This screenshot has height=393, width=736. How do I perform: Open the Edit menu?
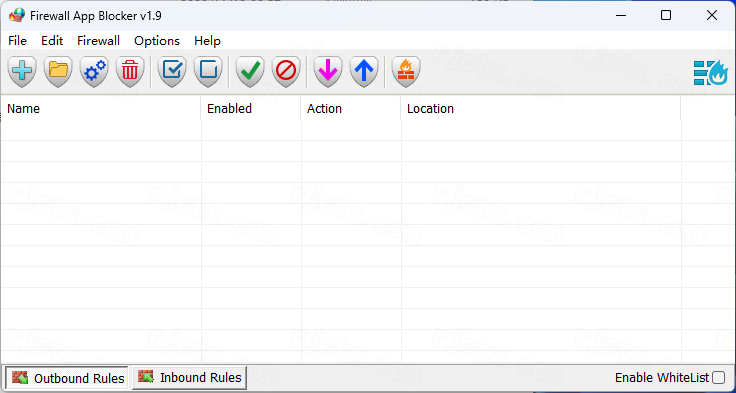pyautogui.click(x=52, y=41)
